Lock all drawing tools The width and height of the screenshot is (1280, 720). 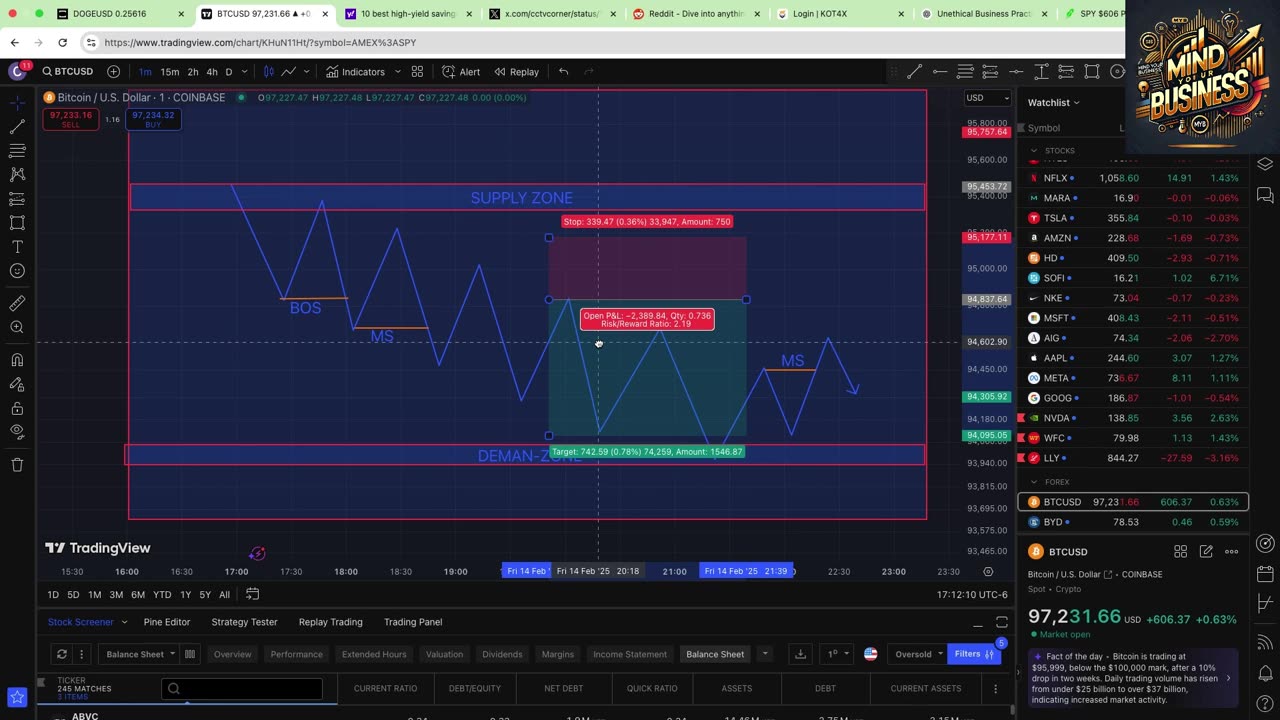point(17,408)
